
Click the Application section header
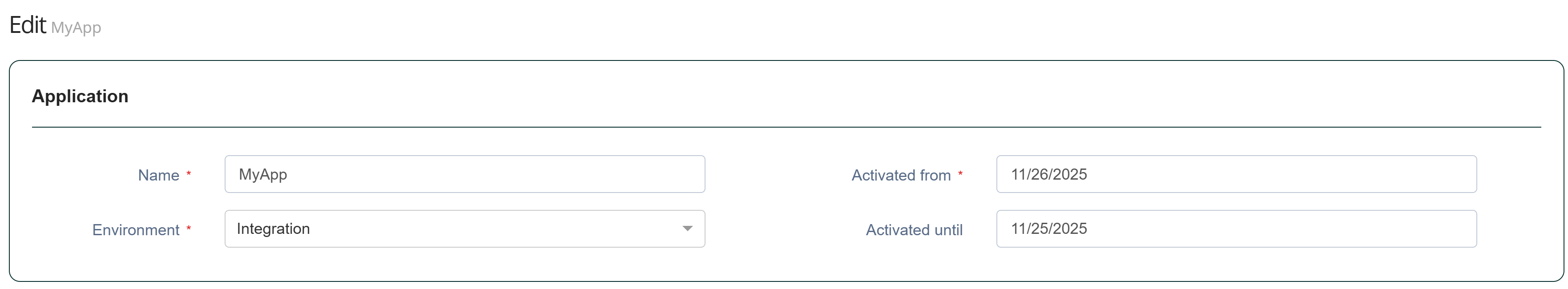tap(81, 96)
